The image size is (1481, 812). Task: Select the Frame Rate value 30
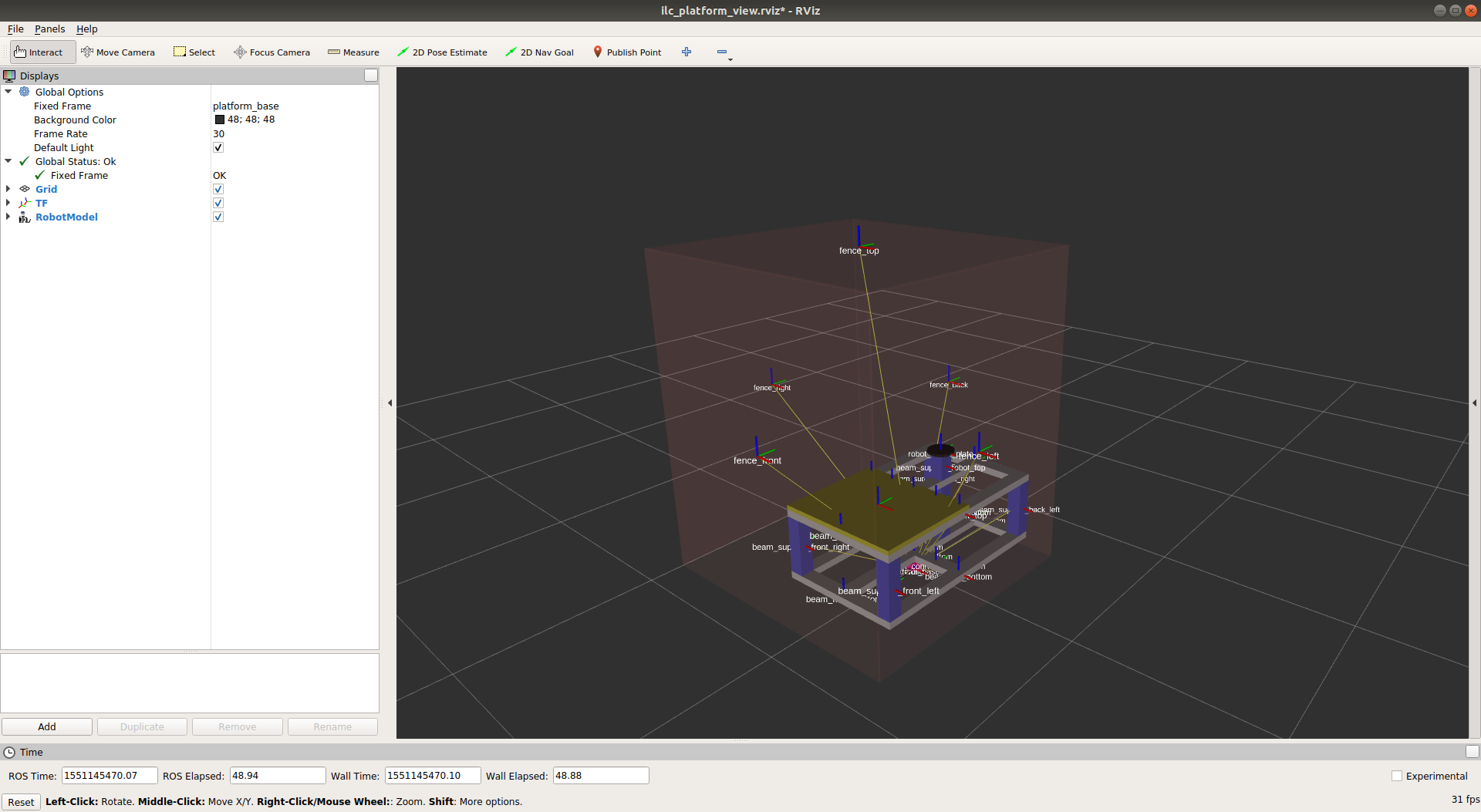click(x=219, y=133)
